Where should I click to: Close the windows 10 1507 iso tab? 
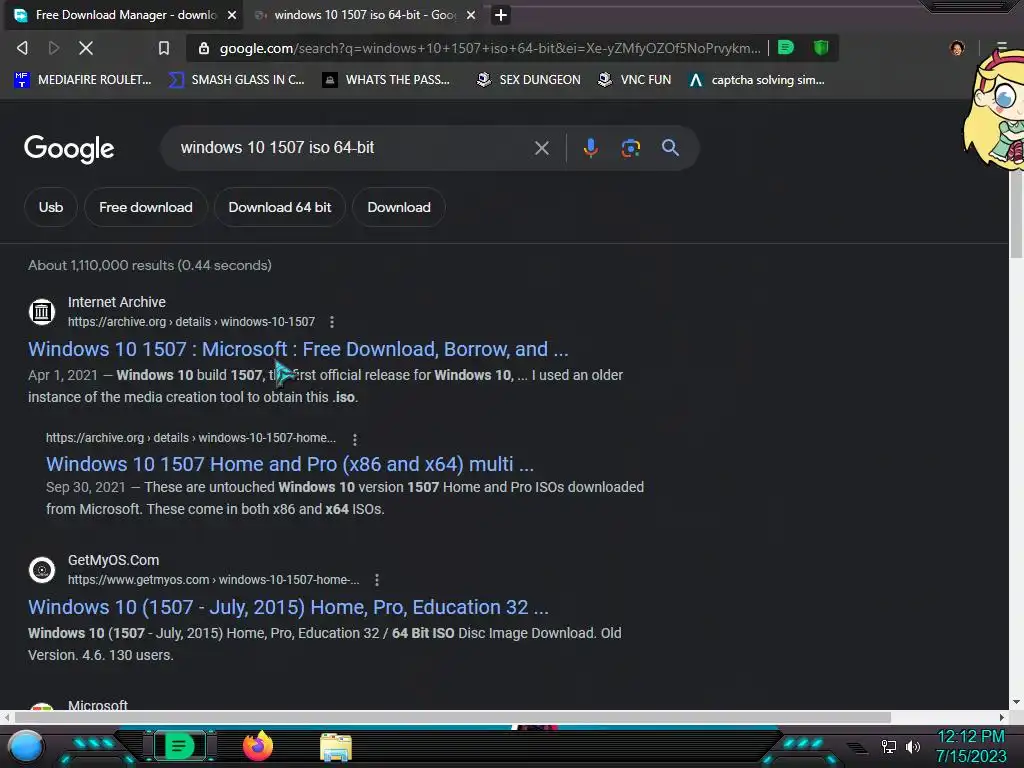471,15
